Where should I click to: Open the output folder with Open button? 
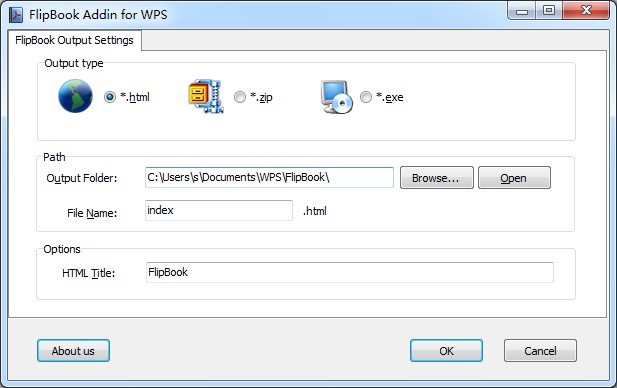[x=514, y=177]
